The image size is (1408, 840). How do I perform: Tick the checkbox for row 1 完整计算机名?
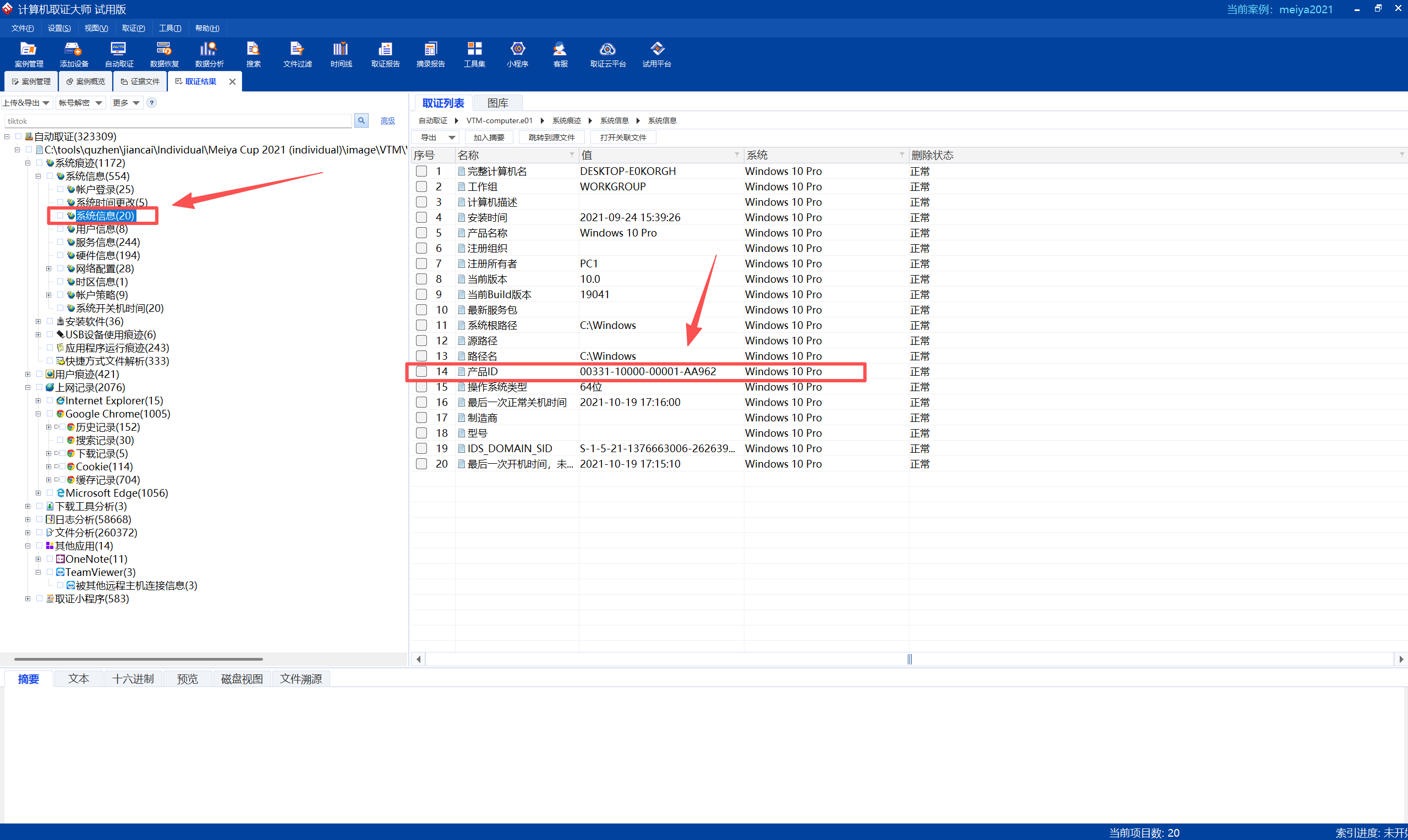[421, 171]
